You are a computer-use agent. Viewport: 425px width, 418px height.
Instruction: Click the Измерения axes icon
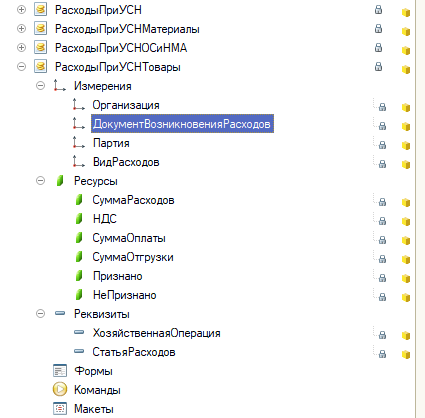point(59,85)
